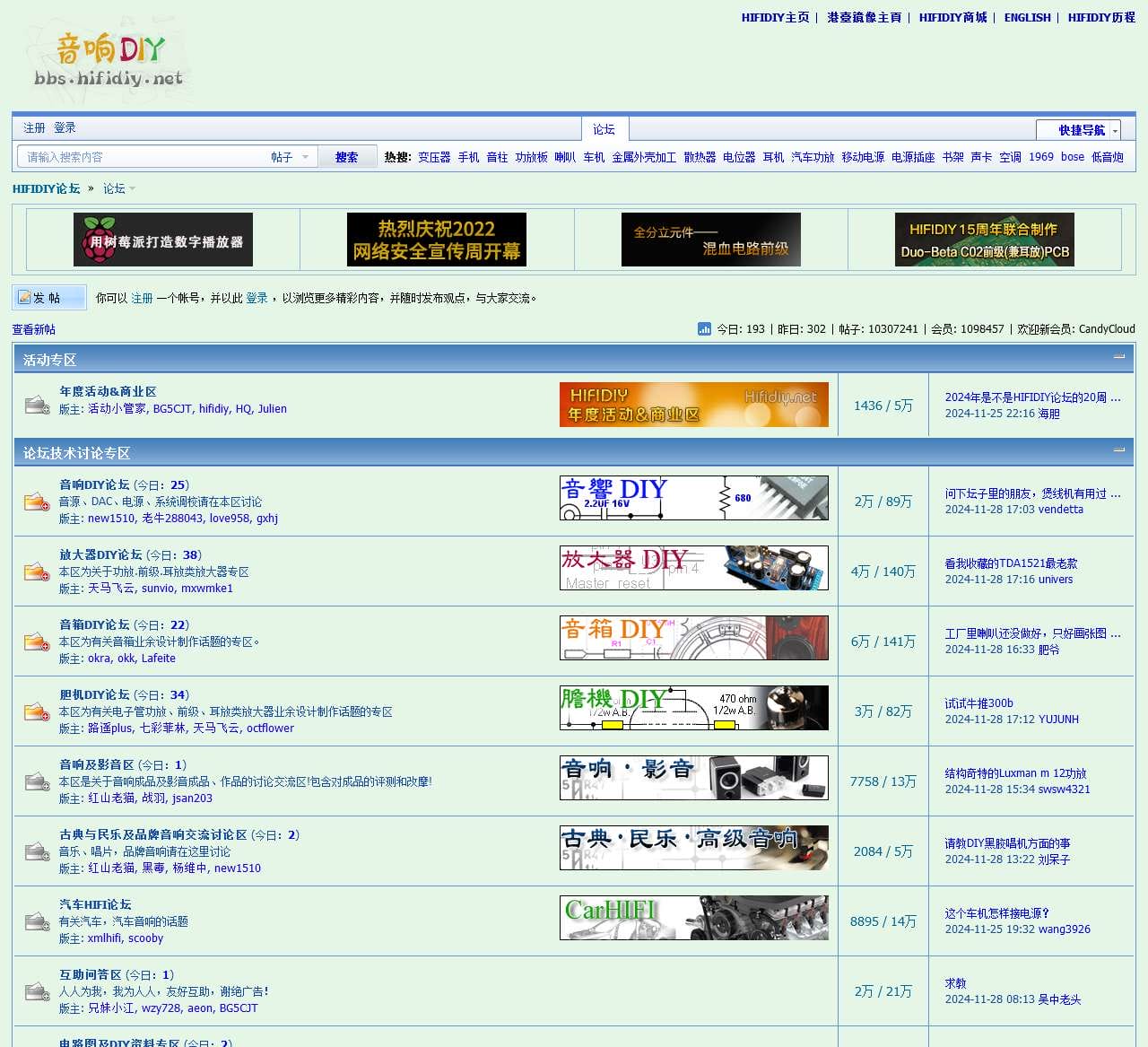The width and height of the screenshot is (1148, 1047).
Task: Click hot search term 金属外壳加工
Action: [644, 157]
